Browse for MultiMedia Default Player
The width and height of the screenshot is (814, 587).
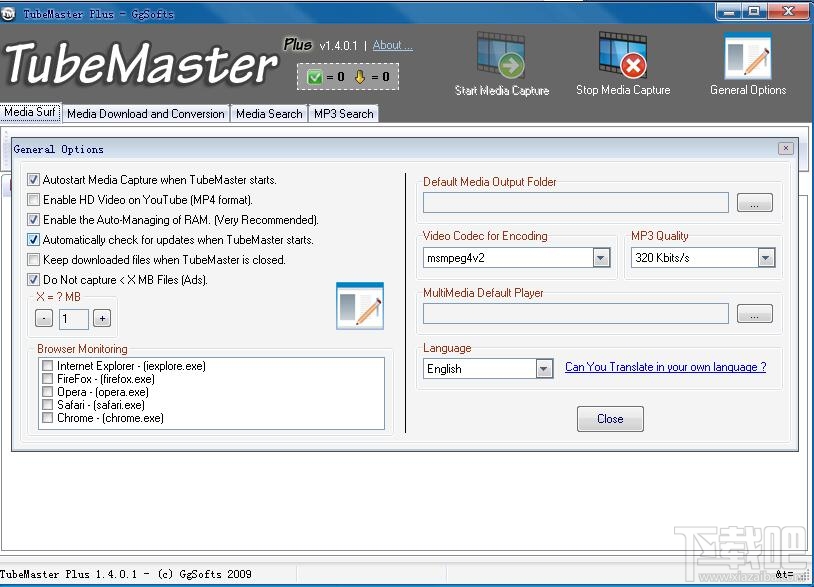pos(755,314)
